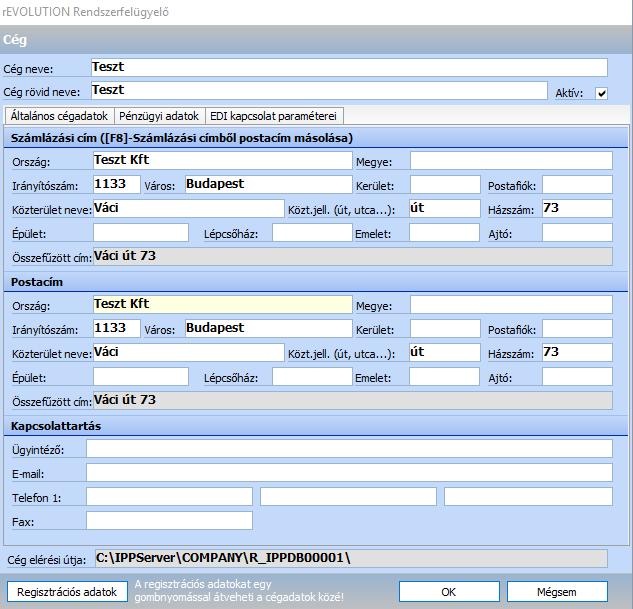The image size is (633, 609).
Task: Click the Postacím section header
Action: (316, 282)
